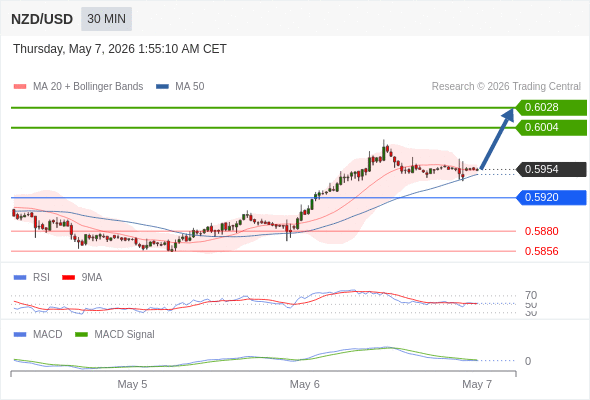This screenshot has width=590, height=400.
Task: Click the May 6 date axis label
Action: 304,384
